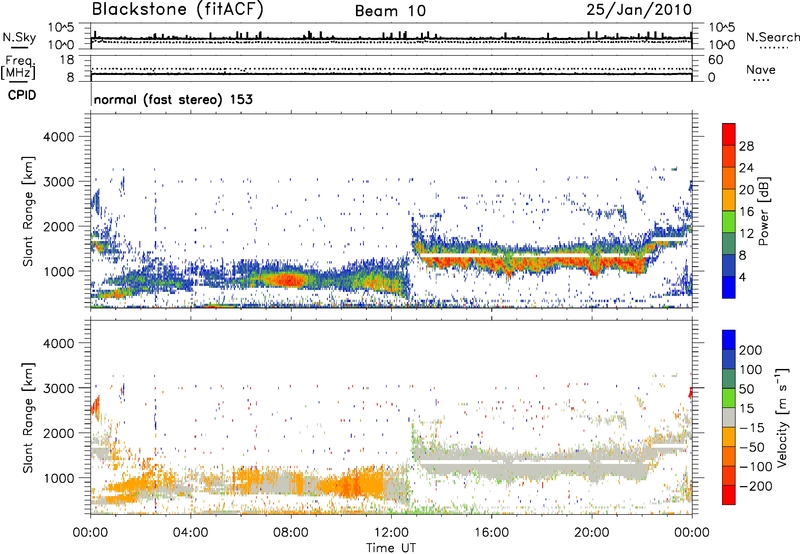Click the '08:00' time axis label
800x554 pixels.
(x=291, y=533)
